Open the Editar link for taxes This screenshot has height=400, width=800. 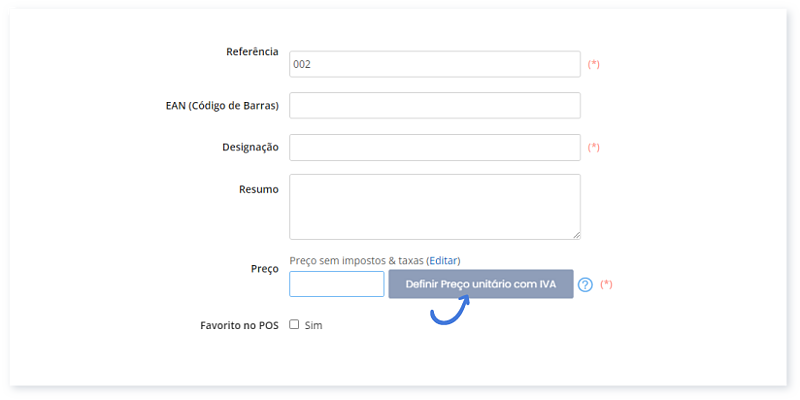tap(443, 261)
